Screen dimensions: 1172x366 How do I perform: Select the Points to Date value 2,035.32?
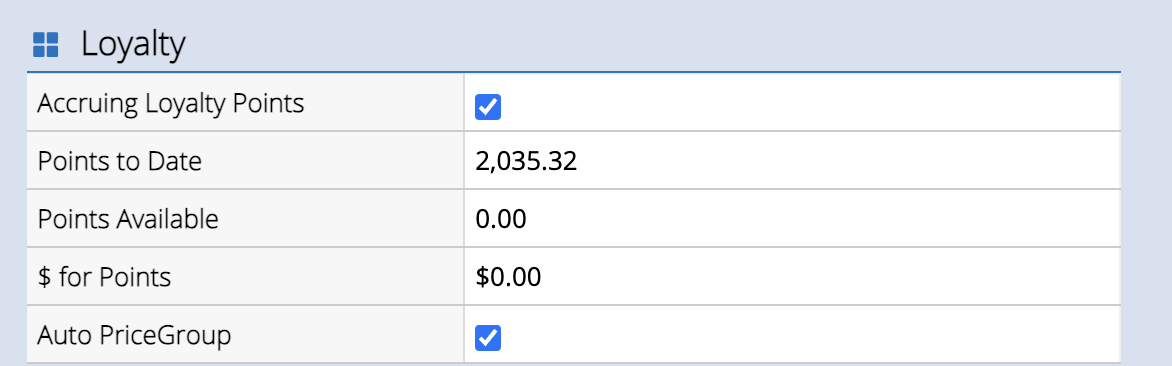point(526,161)
